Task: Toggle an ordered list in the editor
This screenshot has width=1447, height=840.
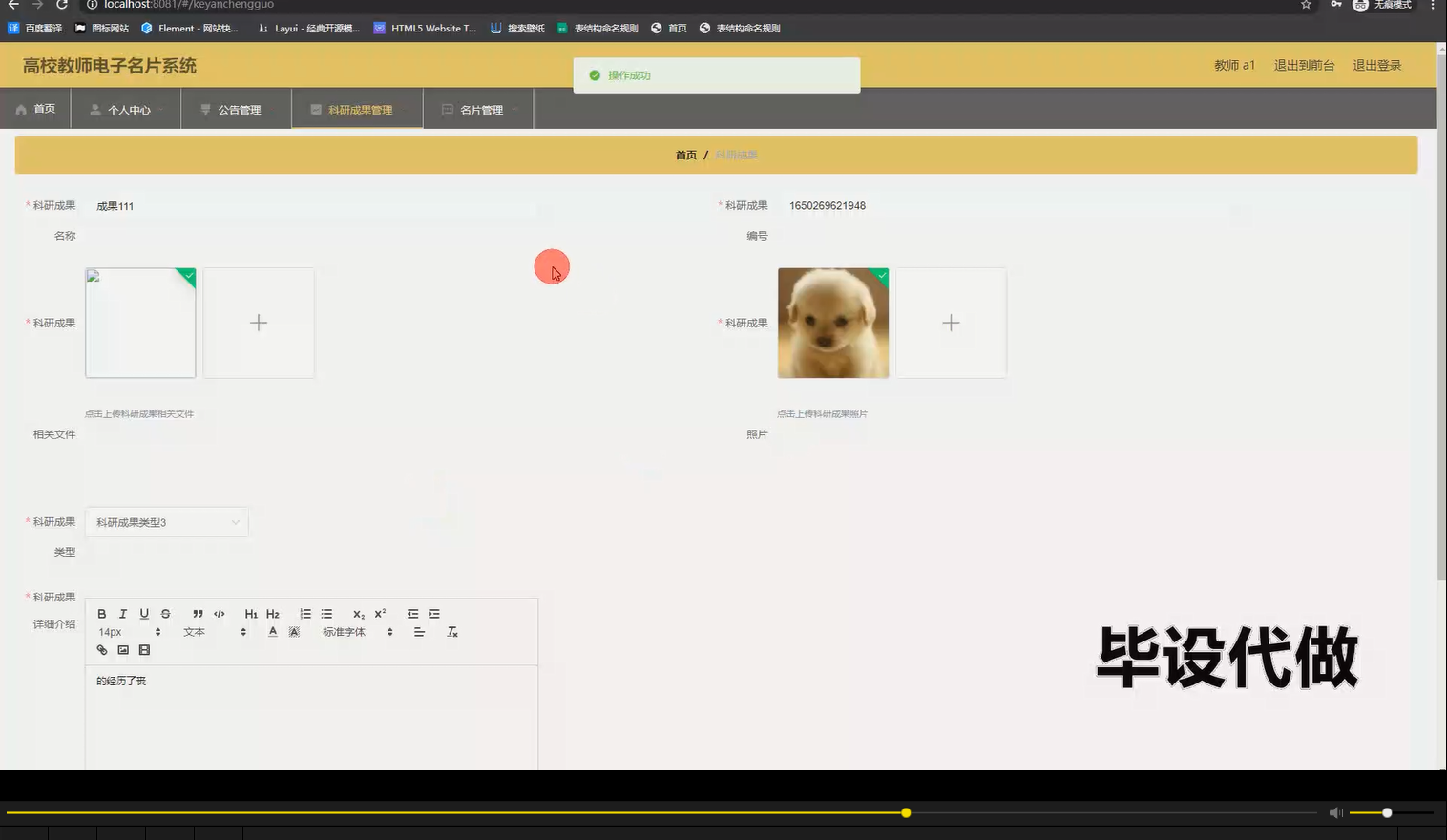Action: [305, 613]
